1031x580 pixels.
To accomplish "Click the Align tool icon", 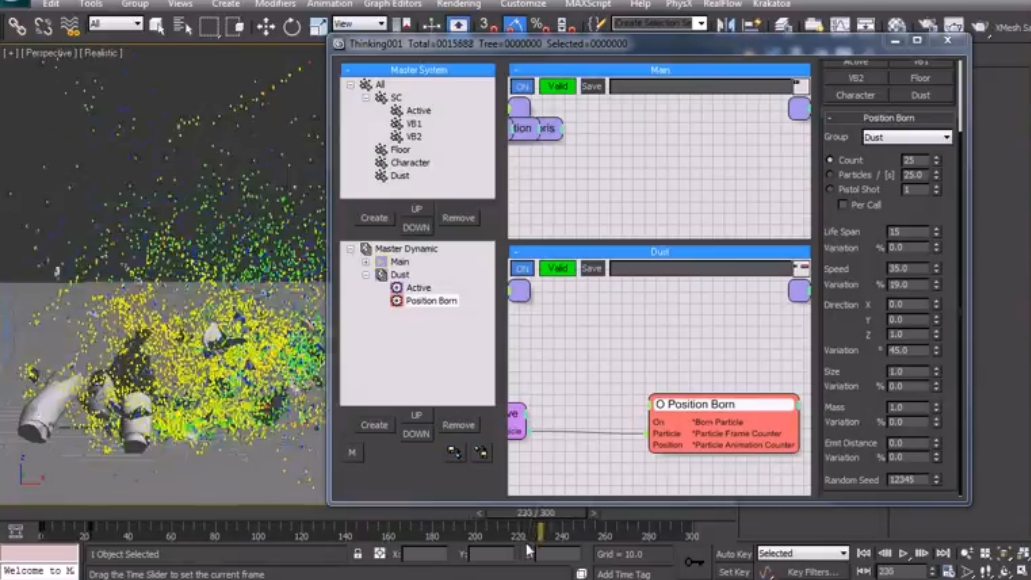I will (752, 25).
